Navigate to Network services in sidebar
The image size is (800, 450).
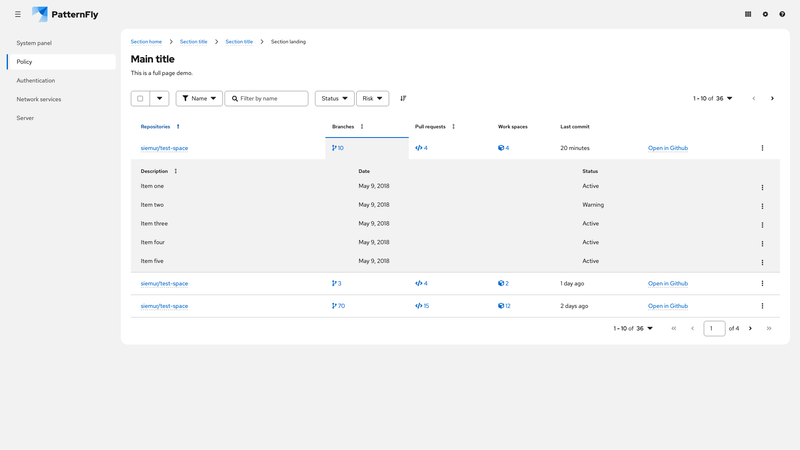pos(39,99)
